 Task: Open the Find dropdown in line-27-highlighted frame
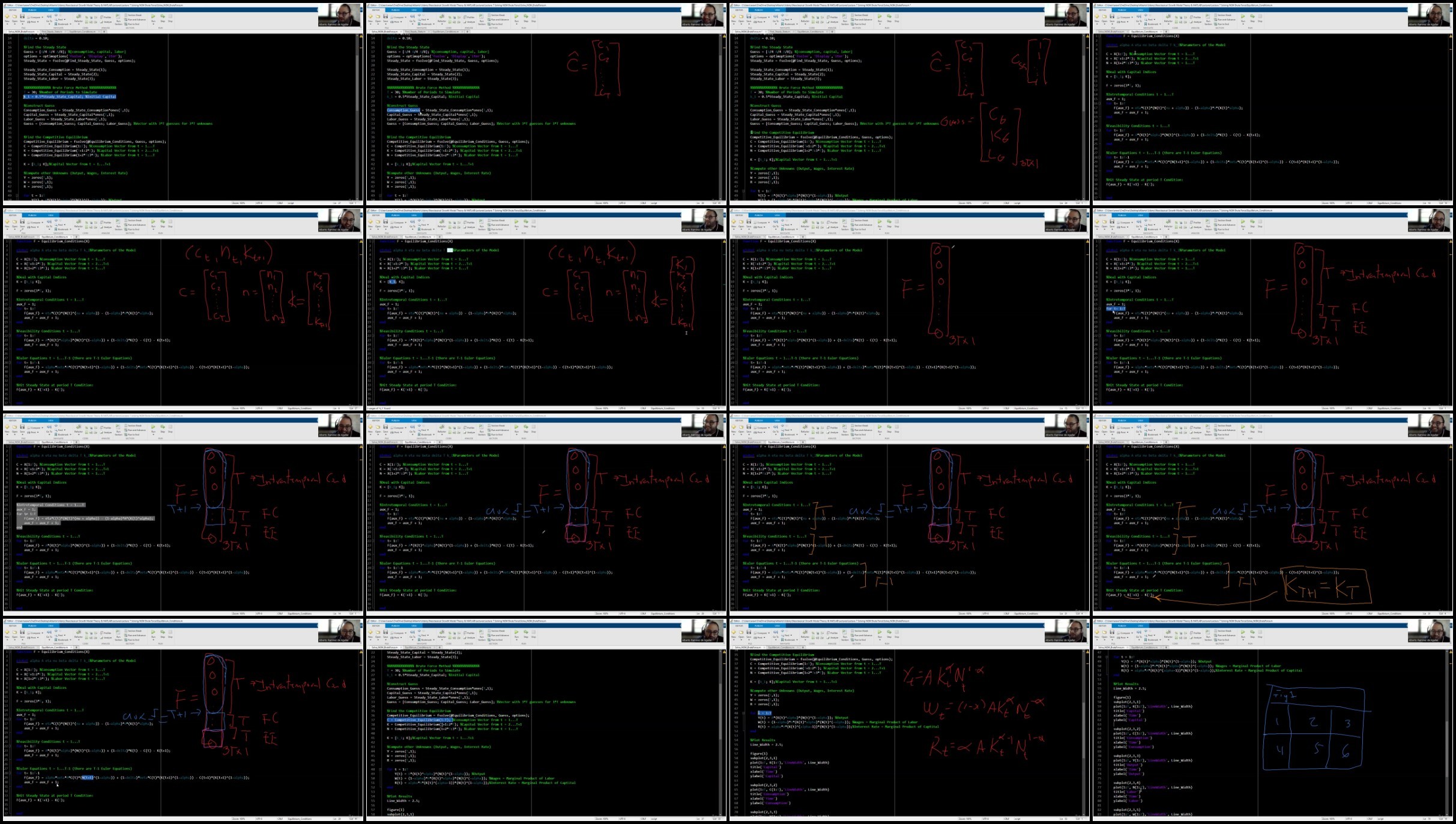coord(60,19)
